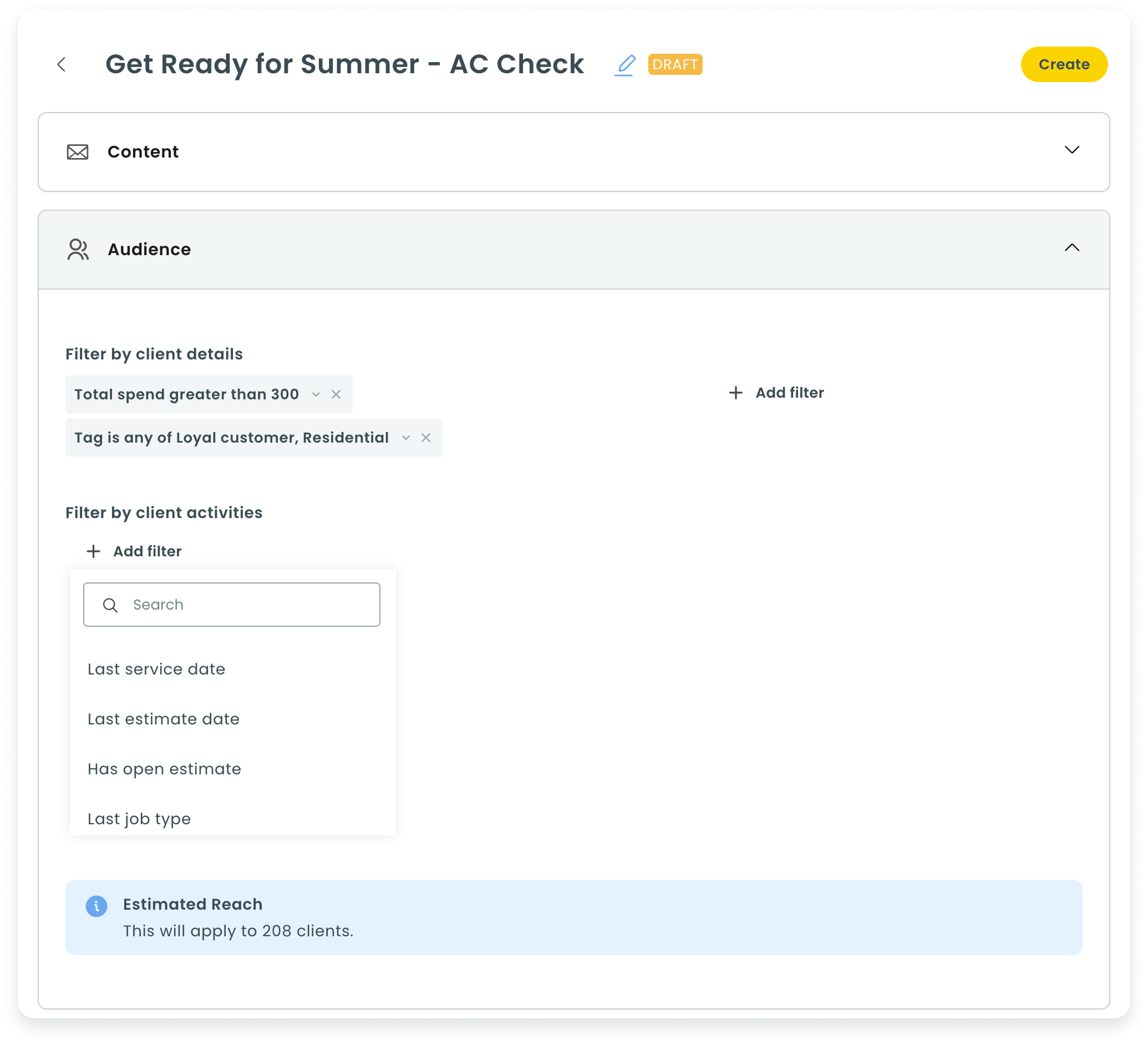Expand the Content section

tap(1073, 151)
